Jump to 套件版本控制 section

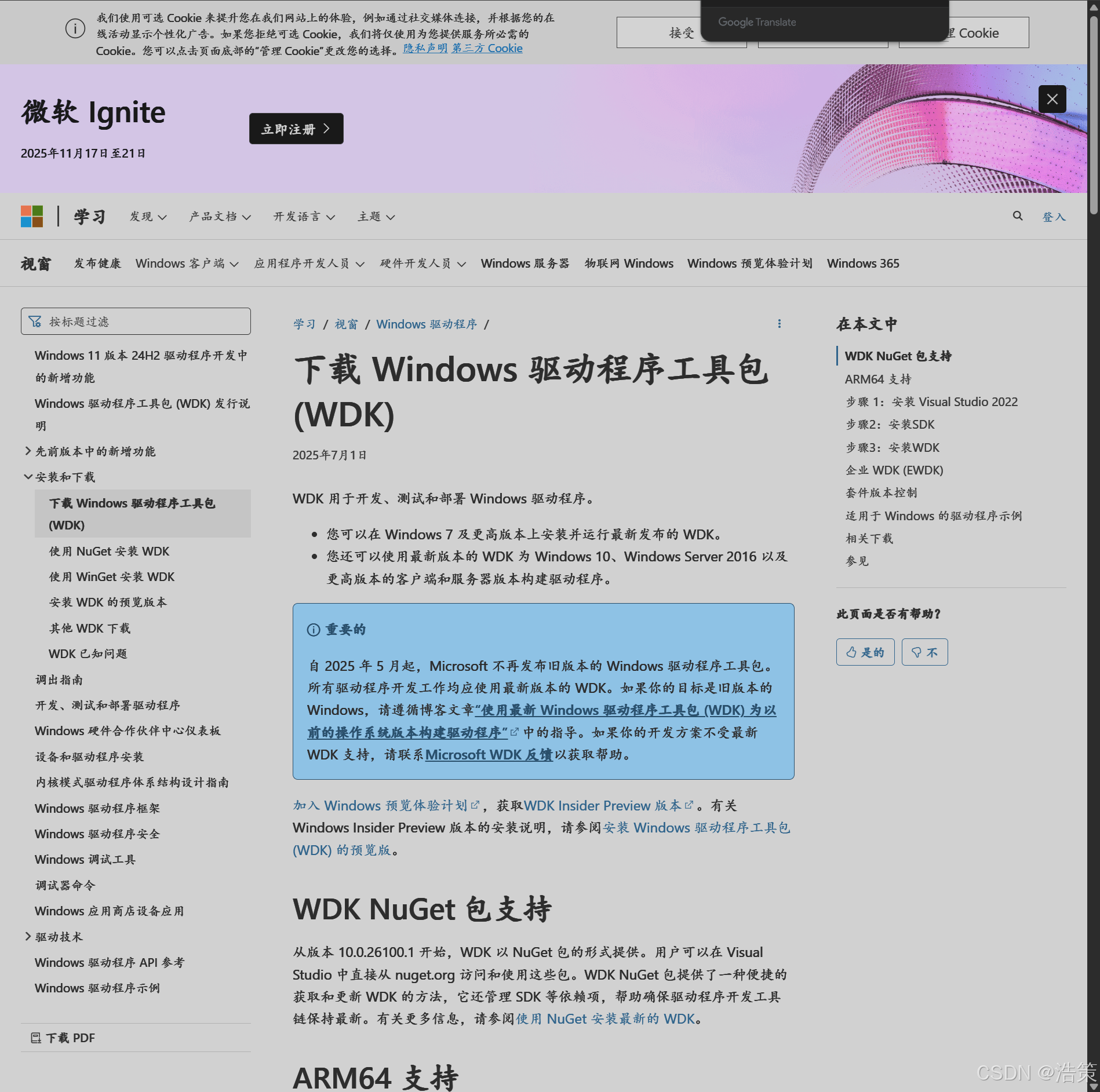click(x=881, y=493)
